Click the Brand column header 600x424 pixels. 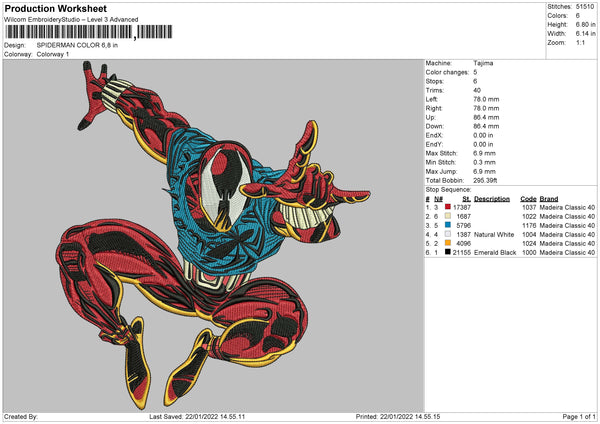coord(549,198)
